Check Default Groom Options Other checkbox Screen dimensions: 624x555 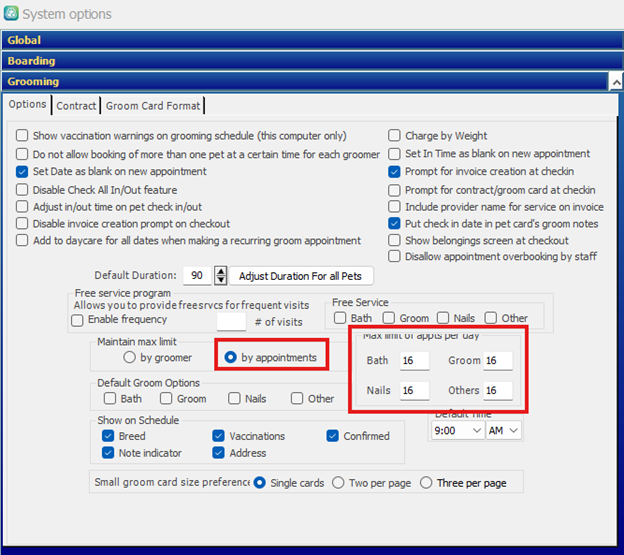(297, 398)
